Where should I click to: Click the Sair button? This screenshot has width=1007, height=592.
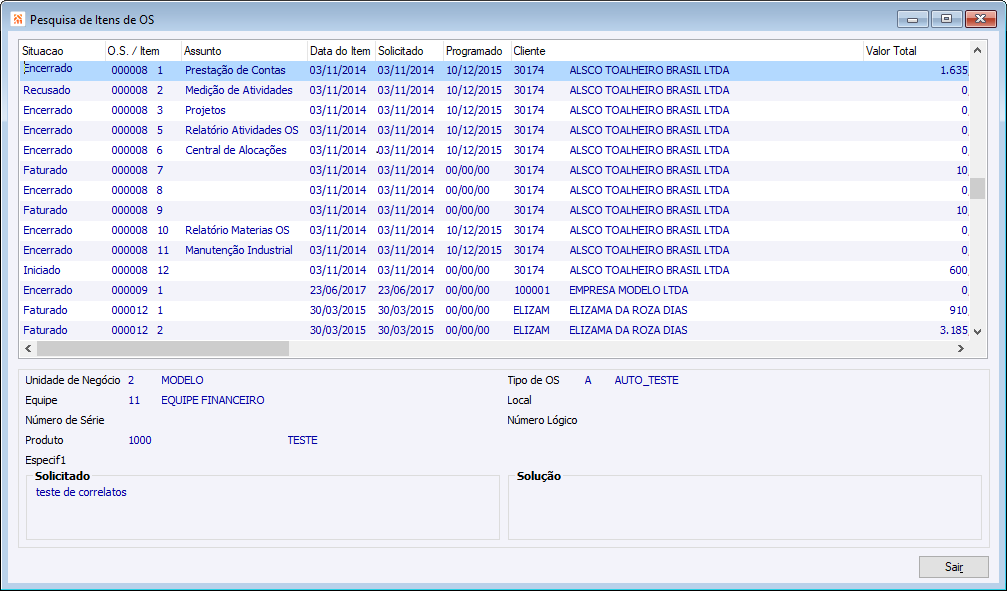coord(953,567)
